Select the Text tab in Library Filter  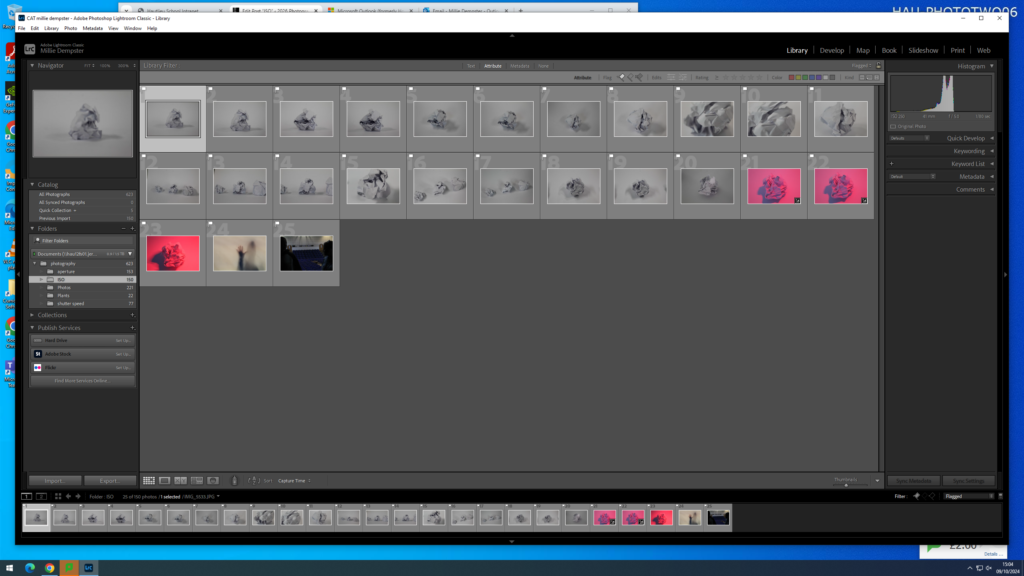point(471,66)
